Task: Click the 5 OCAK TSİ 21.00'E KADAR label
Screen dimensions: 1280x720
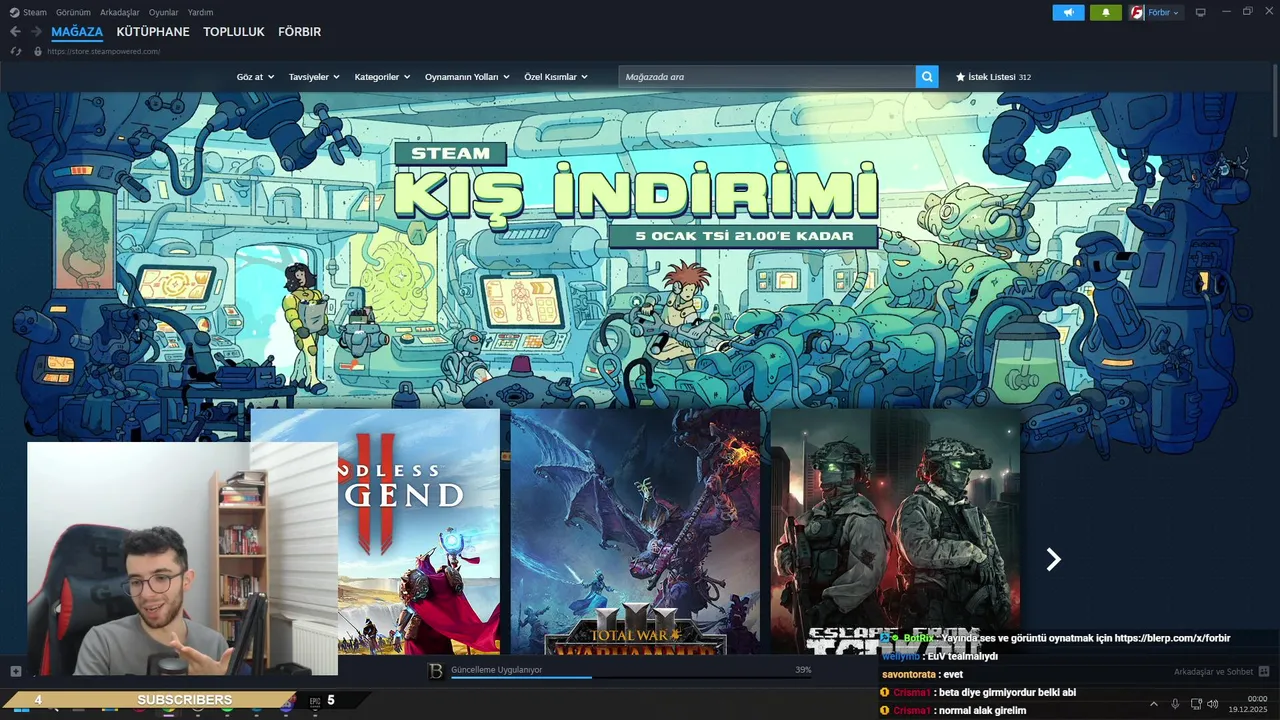Action: (743, 237)
